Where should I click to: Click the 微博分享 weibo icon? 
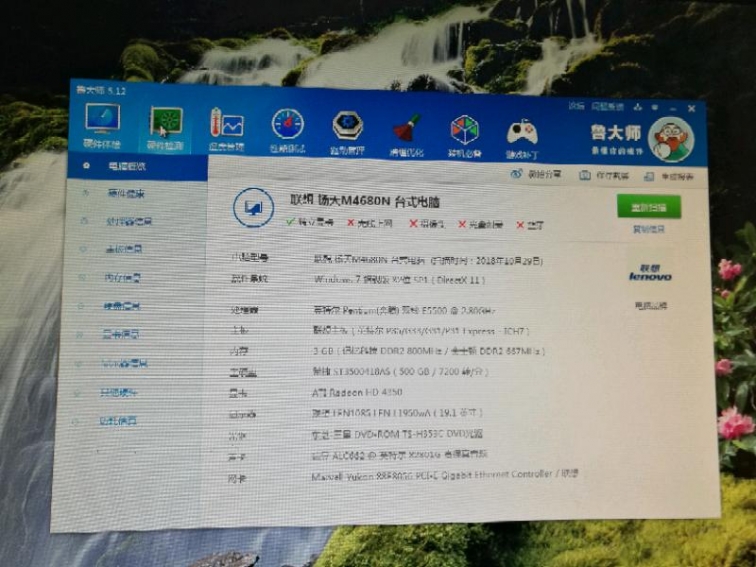516,174
